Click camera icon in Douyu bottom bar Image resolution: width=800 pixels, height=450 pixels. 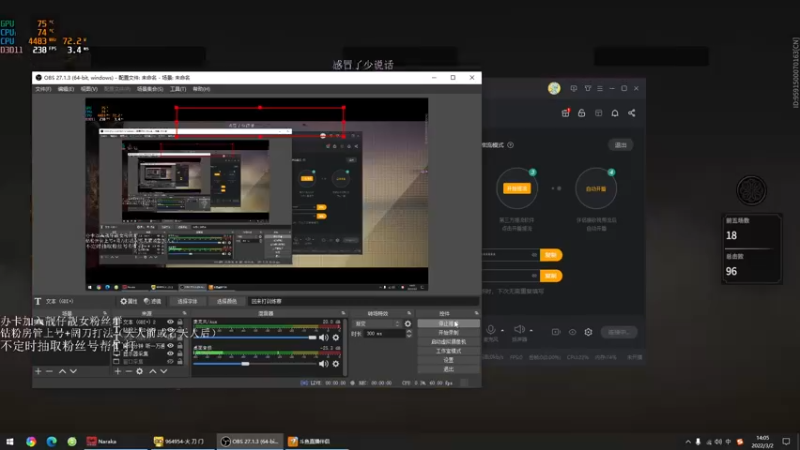556,332
